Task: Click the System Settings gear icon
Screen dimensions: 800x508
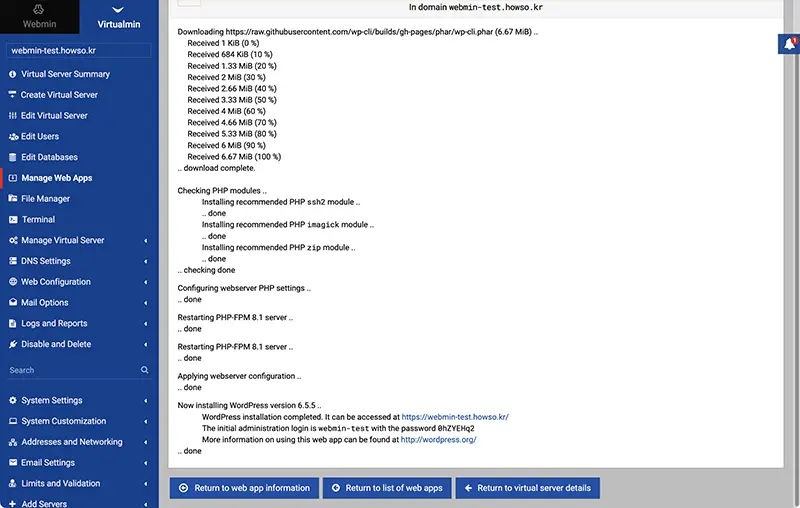Action: [x=13, y=400]
